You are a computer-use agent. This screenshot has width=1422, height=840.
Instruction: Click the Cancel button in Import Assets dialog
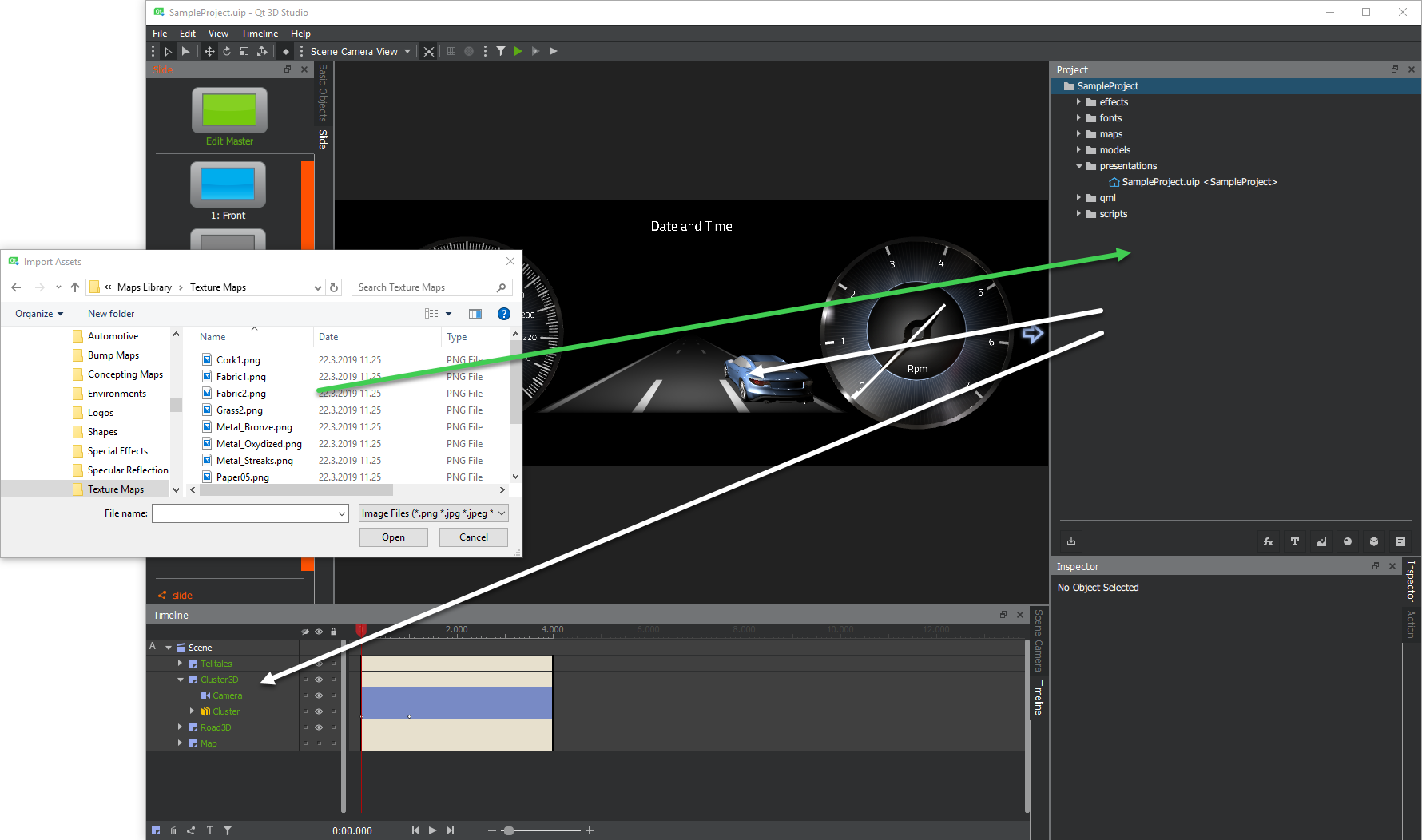(473, 537)
